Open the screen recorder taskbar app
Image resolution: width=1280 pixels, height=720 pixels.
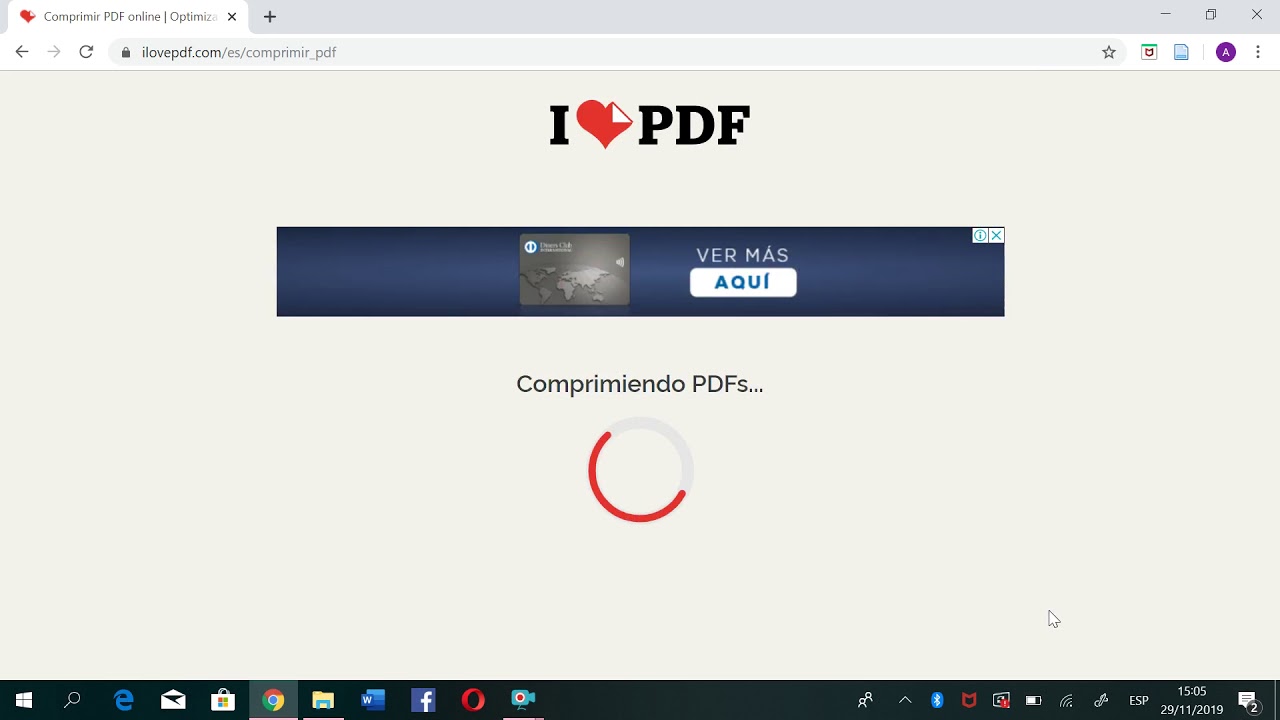tap(523, 700)
